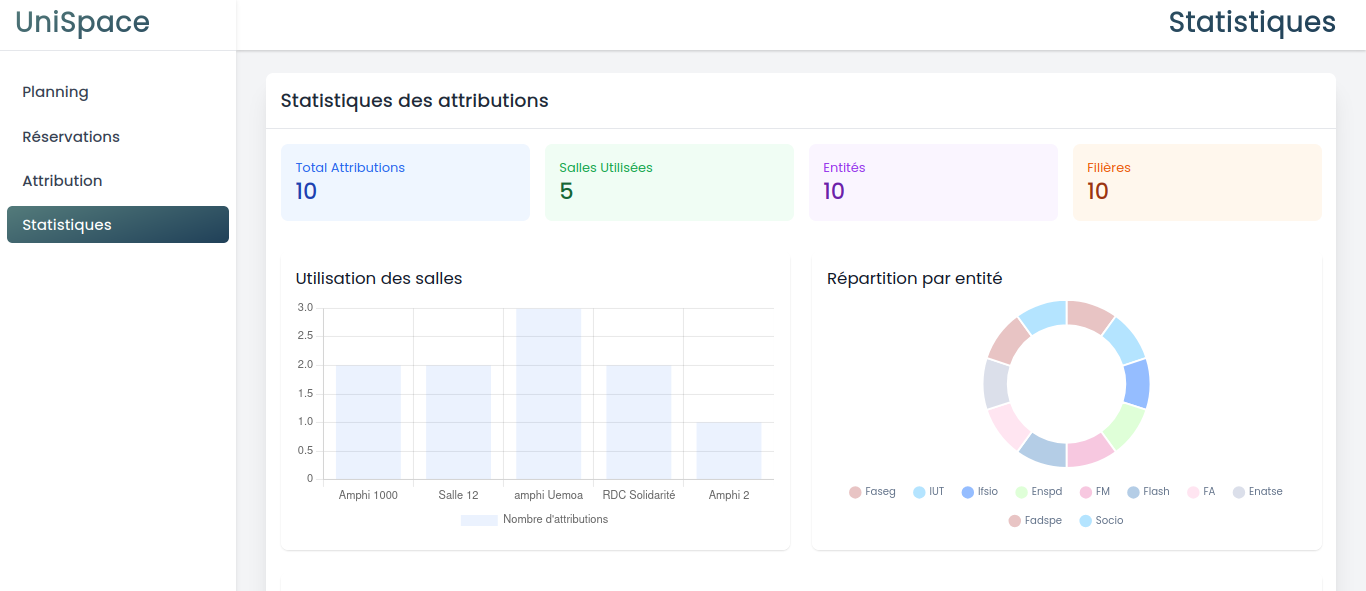Screen dimensions: 1366x591
Task: Toggle the FM legend item
Action: point(1095,492)
